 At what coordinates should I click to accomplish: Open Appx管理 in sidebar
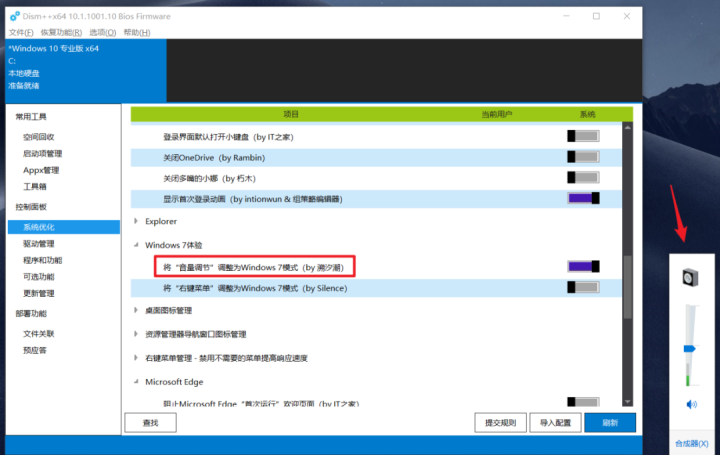41,170
